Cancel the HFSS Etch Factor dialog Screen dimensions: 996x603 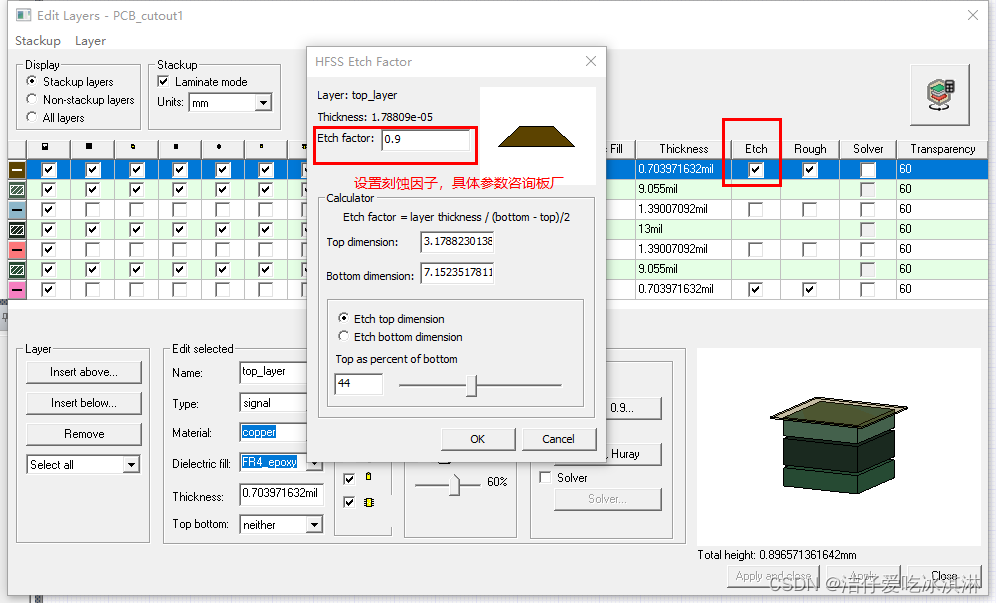(558, 439)
